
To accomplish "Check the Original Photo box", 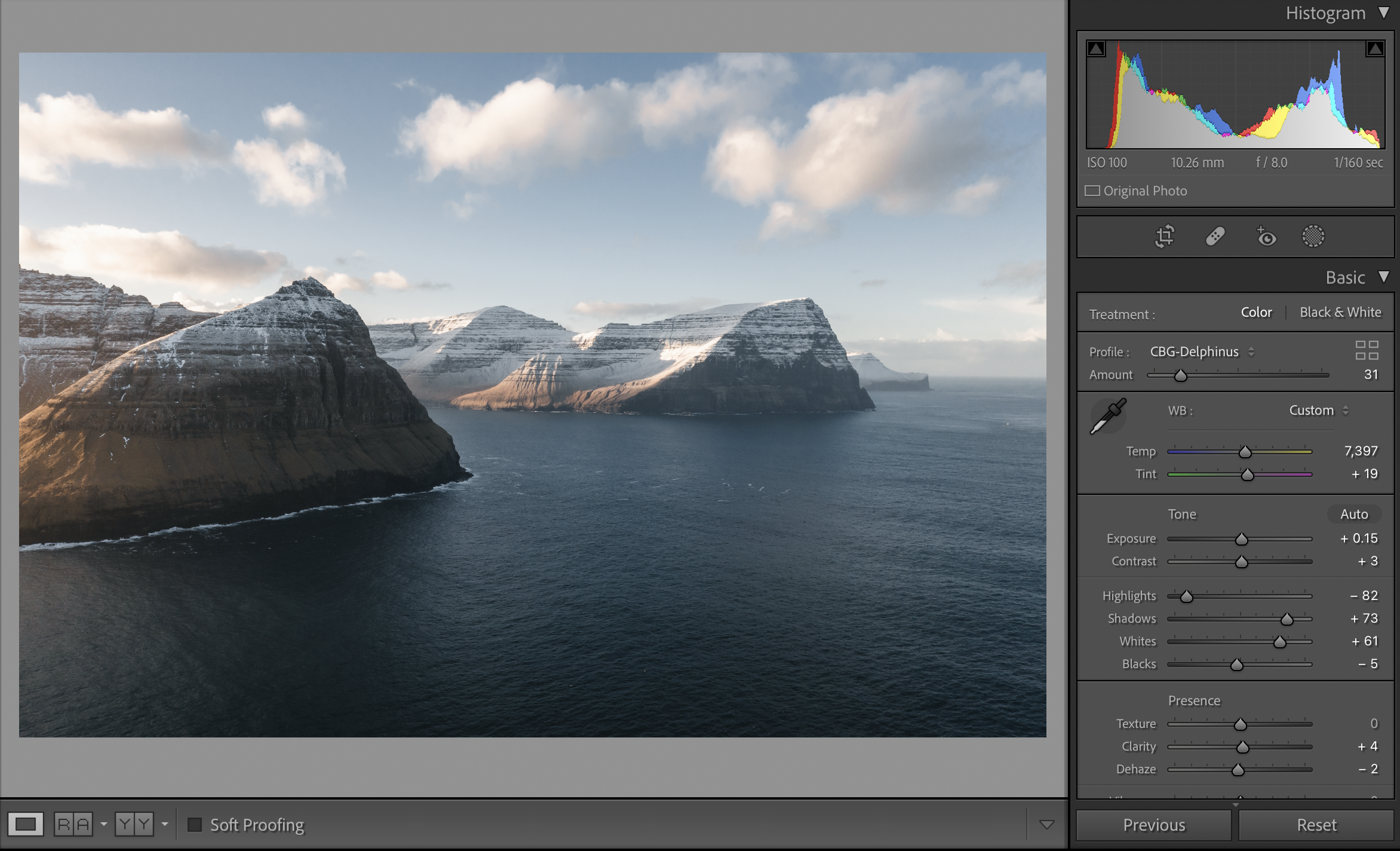I will (1092, 191).
